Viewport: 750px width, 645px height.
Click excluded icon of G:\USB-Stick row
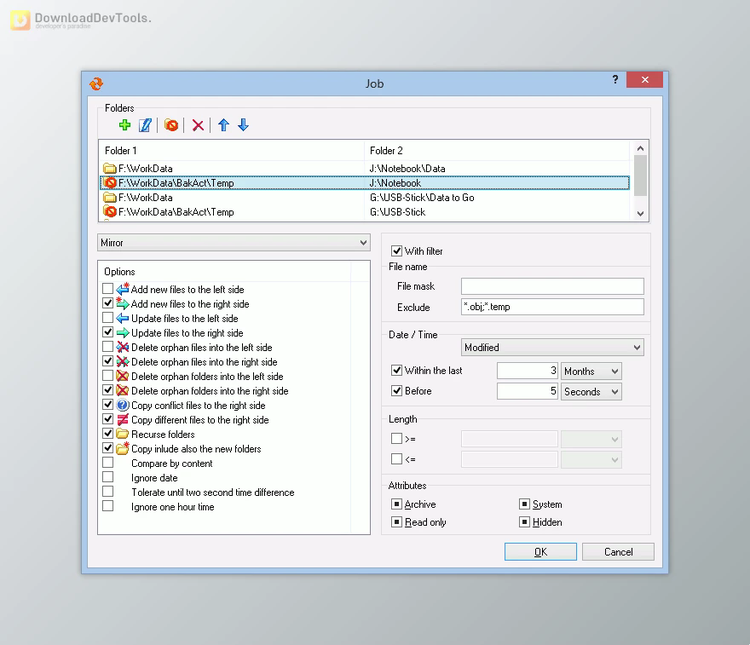coord(110,212)
